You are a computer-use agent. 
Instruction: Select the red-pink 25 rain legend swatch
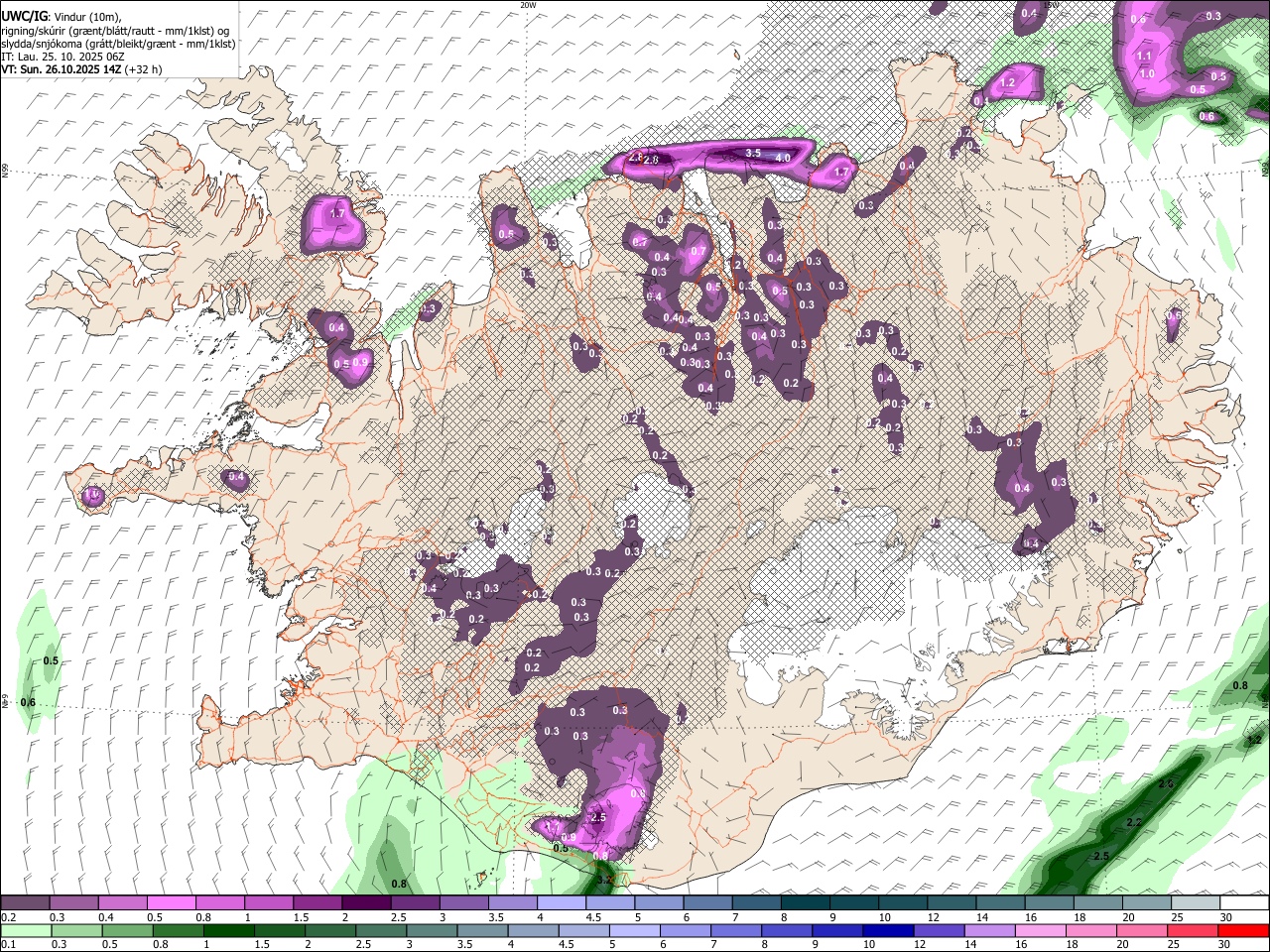point(1193,930)
